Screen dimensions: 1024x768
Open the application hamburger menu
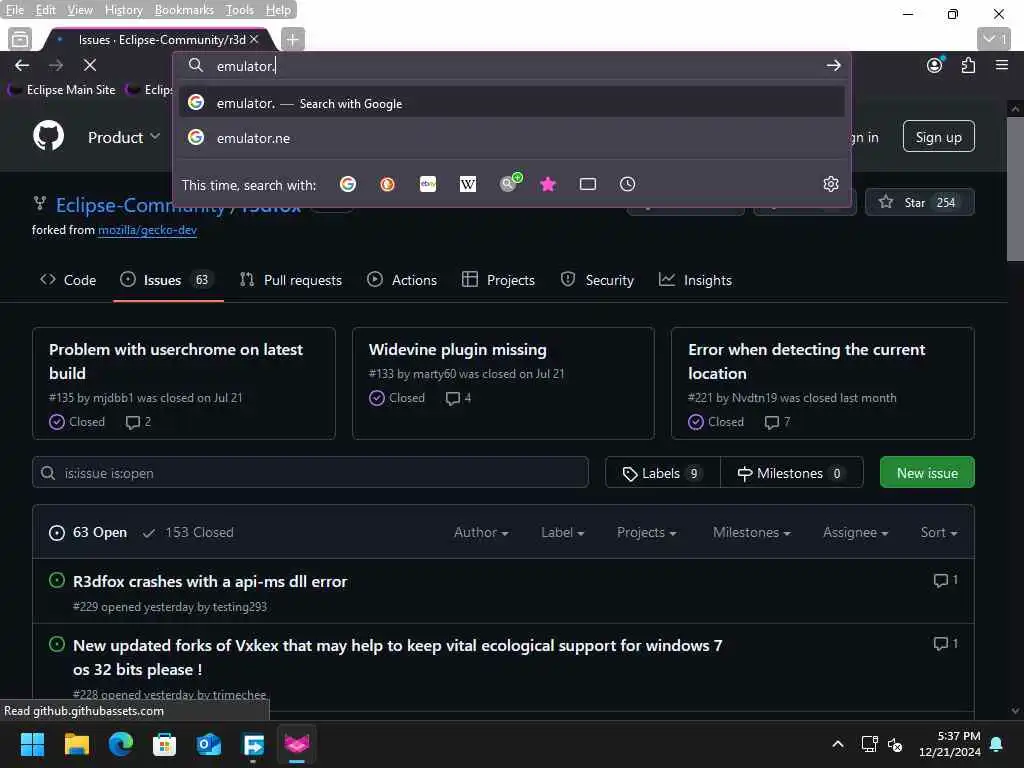click(1001, 65)
